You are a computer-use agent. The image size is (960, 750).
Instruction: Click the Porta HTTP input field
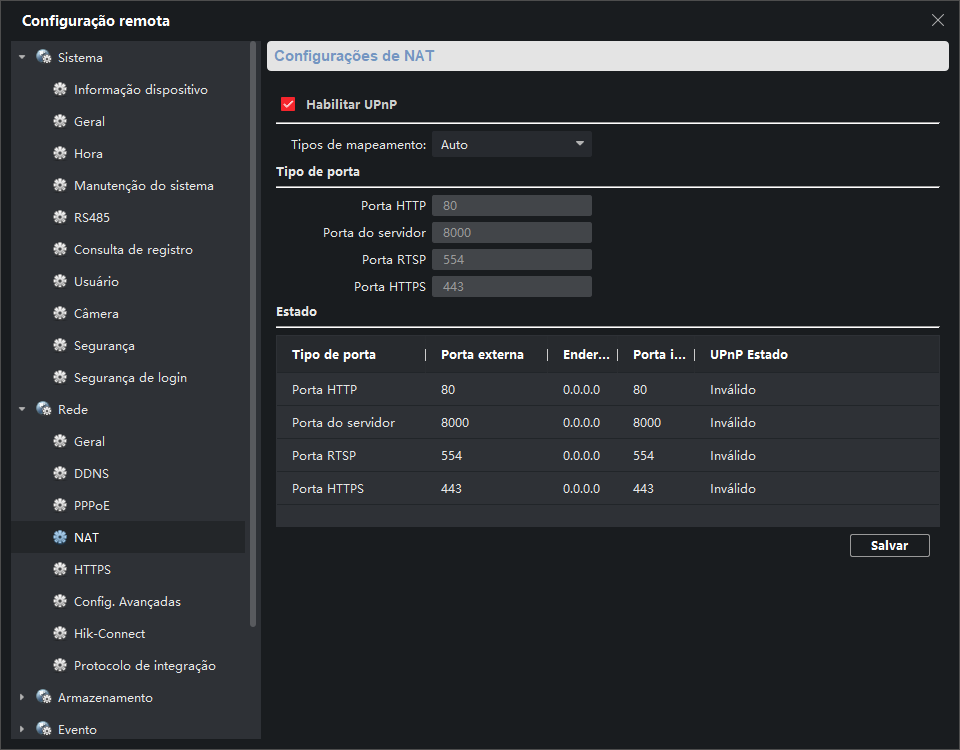click(511, 206)
